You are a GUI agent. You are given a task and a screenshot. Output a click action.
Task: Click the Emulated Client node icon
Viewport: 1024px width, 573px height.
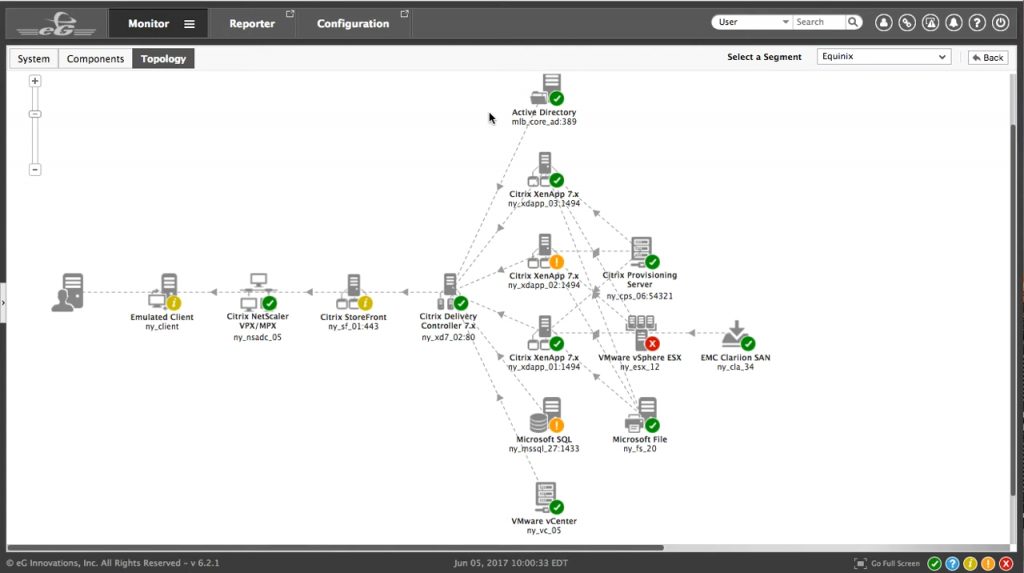pyautogui.click(x=164, y=292)
